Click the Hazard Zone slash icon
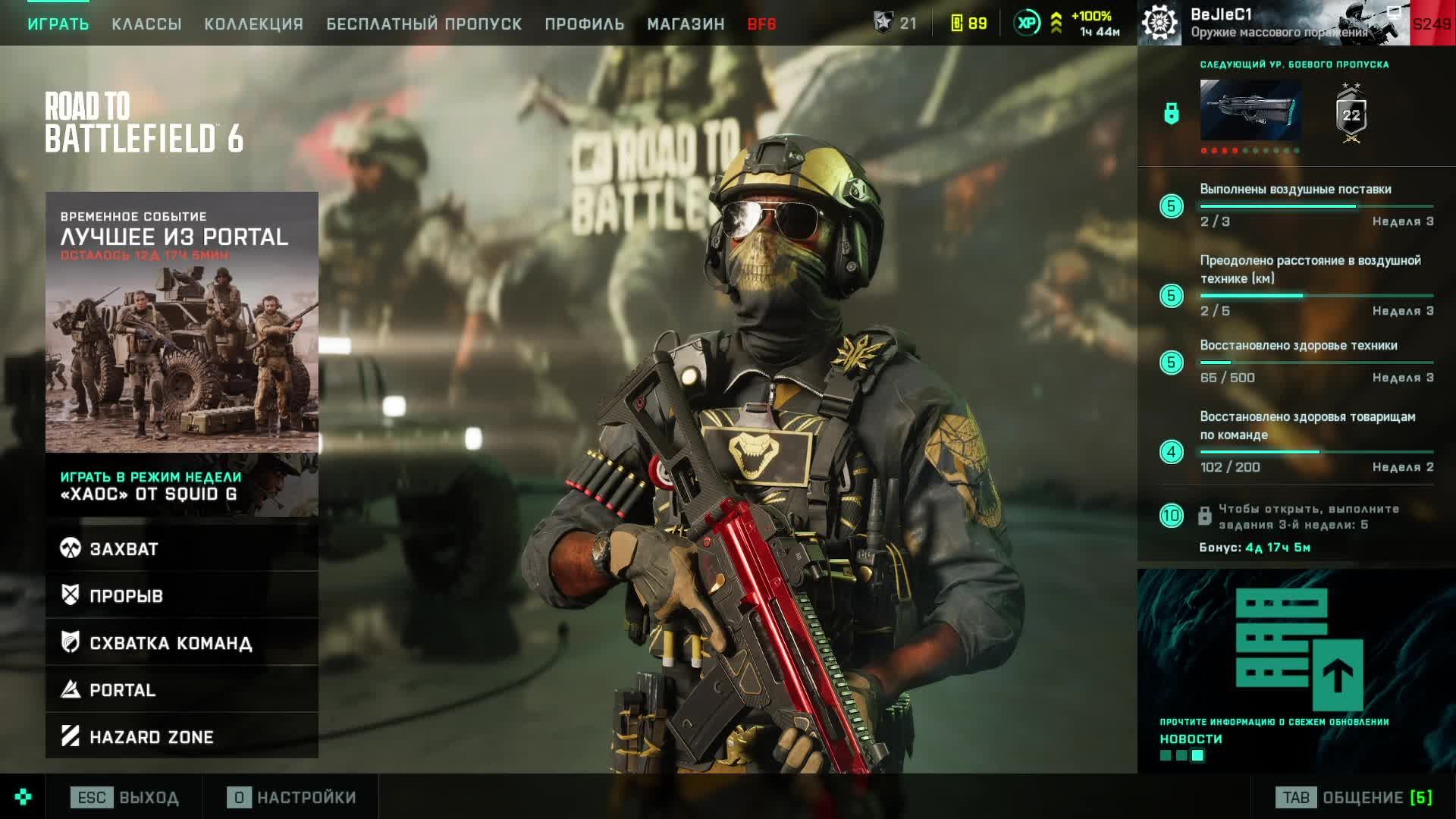The width and height of the screenshot is (1456, 819). (x=71, y=736)
